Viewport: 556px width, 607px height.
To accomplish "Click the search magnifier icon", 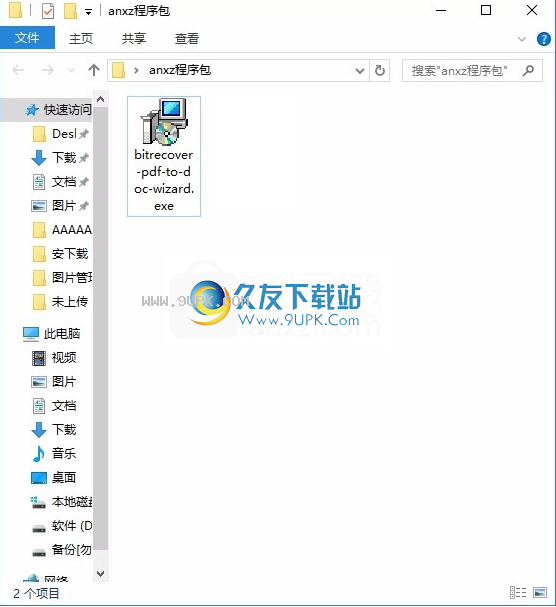I will [529, 70].
